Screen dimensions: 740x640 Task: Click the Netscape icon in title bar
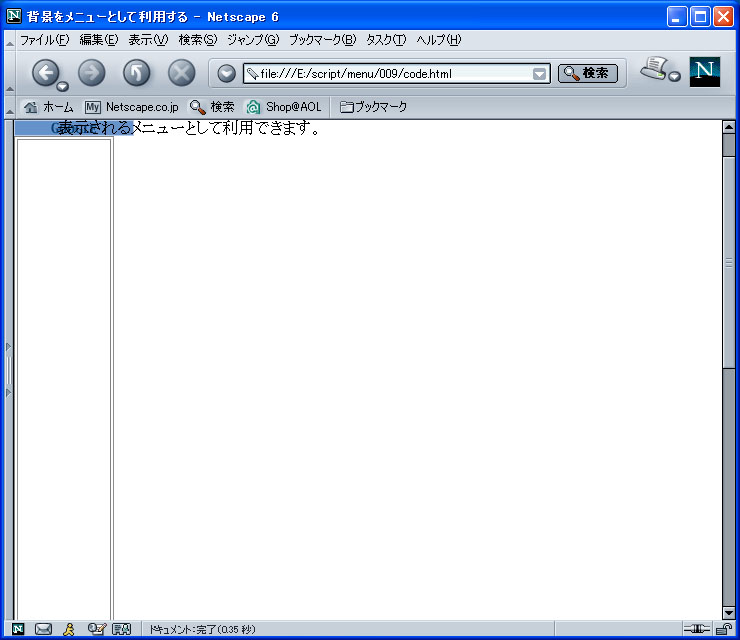14,16
